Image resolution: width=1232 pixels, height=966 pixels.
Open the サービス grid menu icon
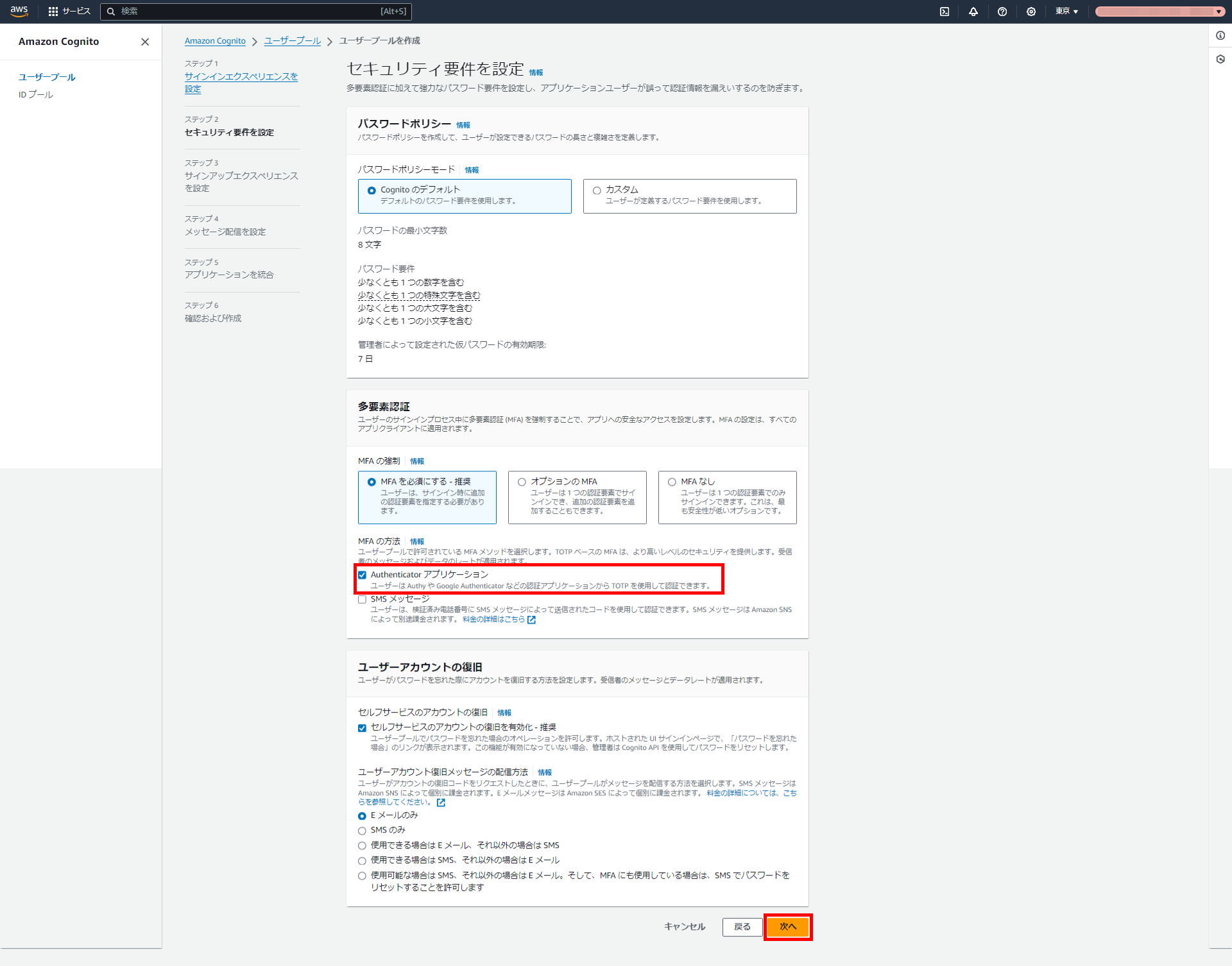pyautogui.click(x=53, y=11)
